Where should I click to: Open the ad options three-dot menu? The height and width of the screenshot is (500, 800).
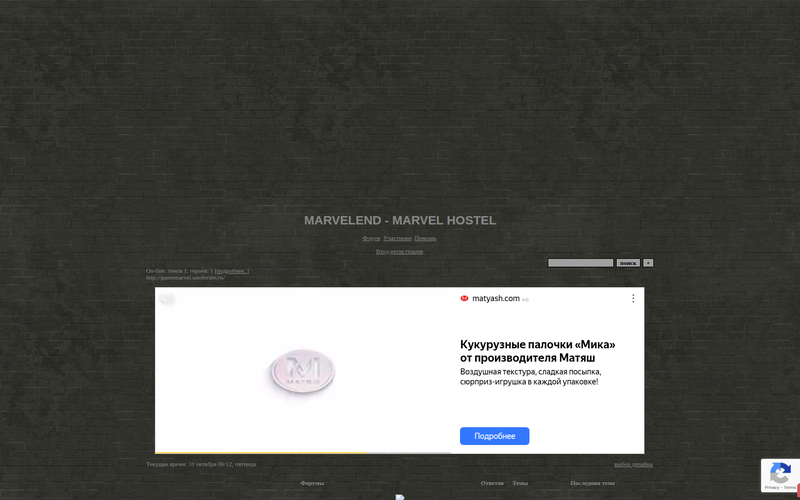click(x=633, y=298)
